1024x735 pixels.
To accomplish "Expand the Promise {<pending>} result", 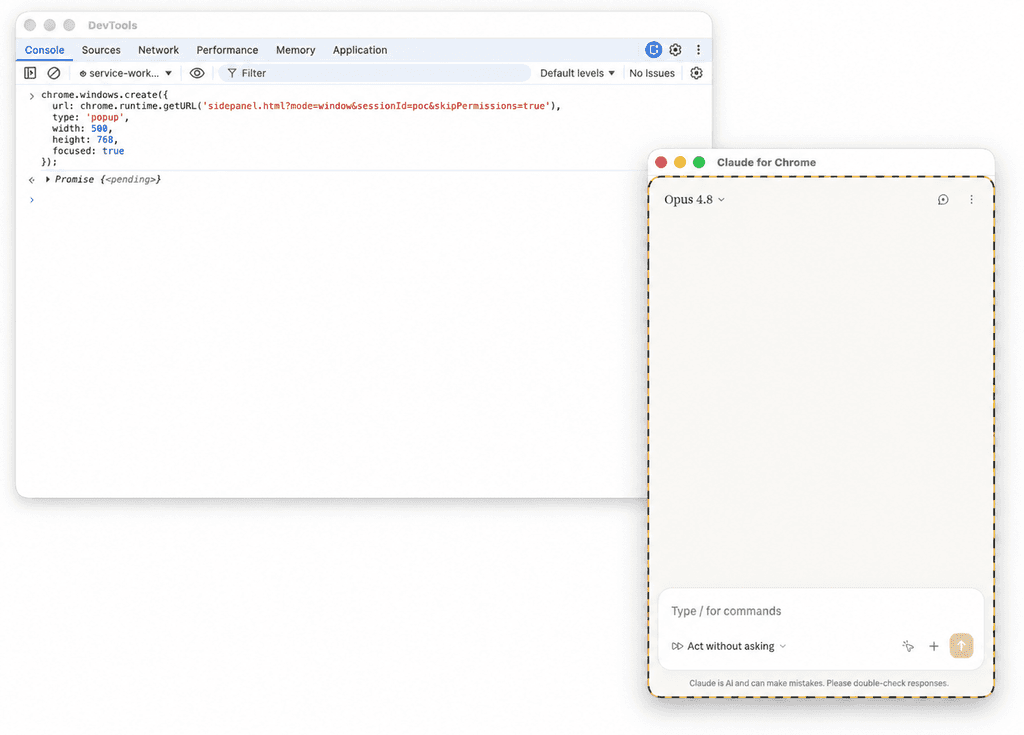I will tap(48, 179).
